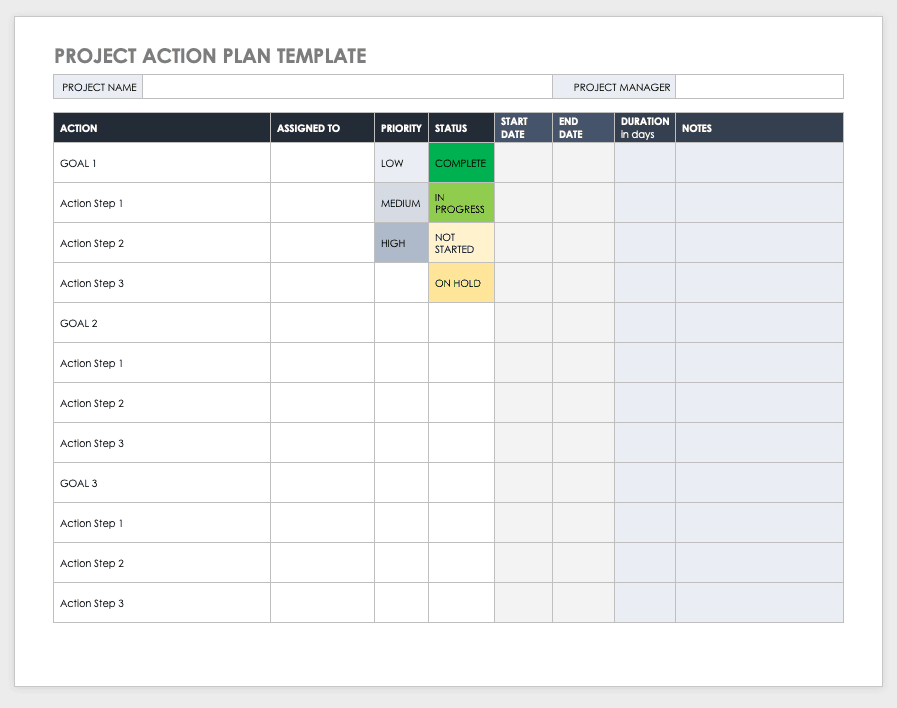Click the PROJECT ACTION PLAN TEMPLATE title
The image size is (897, 708).
(210, 56)
